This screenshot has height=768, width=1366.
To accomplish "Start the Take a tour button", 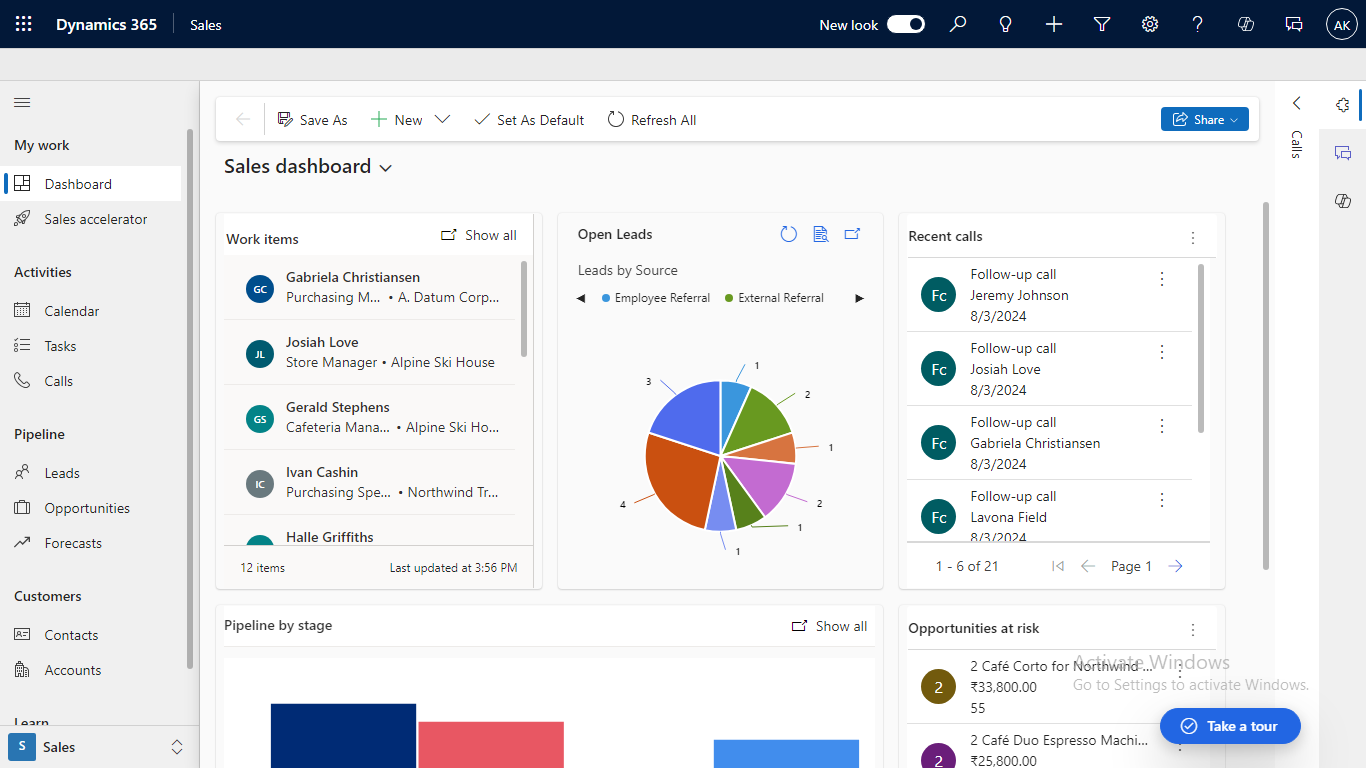I will click(x=1230, y=726).
